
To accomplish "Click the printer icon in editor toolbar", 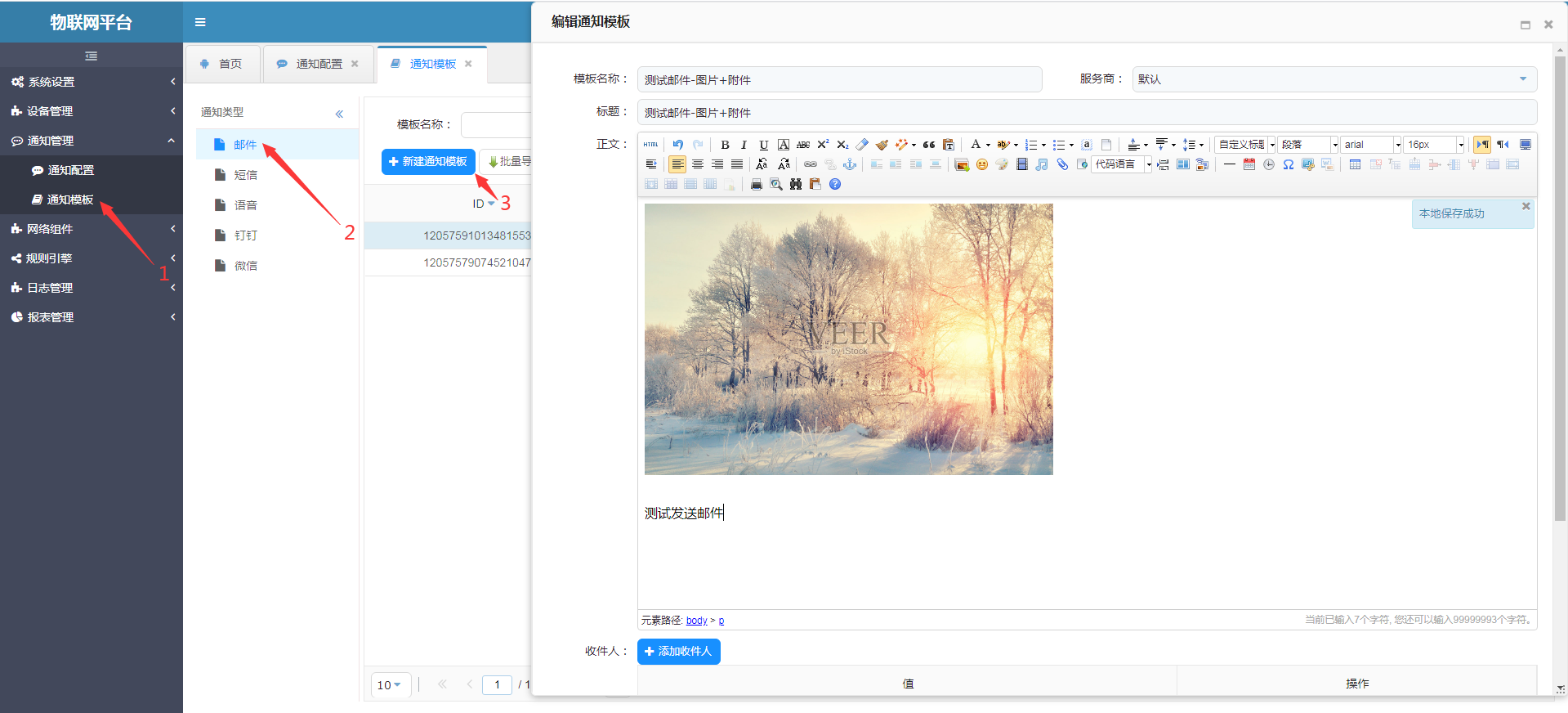I will (x=756, y=184).
